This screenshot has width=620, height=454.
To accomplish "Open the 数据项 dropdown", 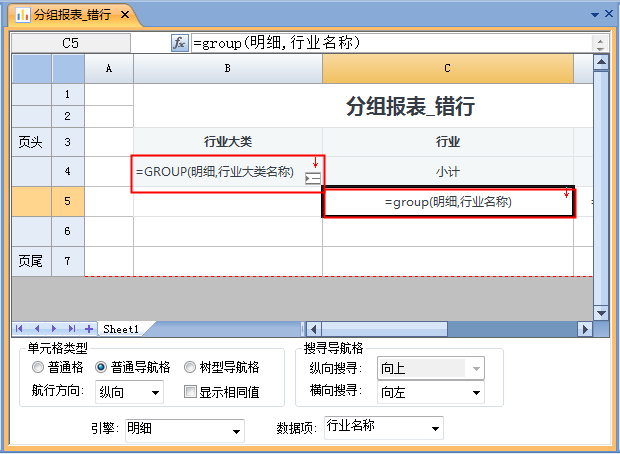I will click(x=384, y=428).
